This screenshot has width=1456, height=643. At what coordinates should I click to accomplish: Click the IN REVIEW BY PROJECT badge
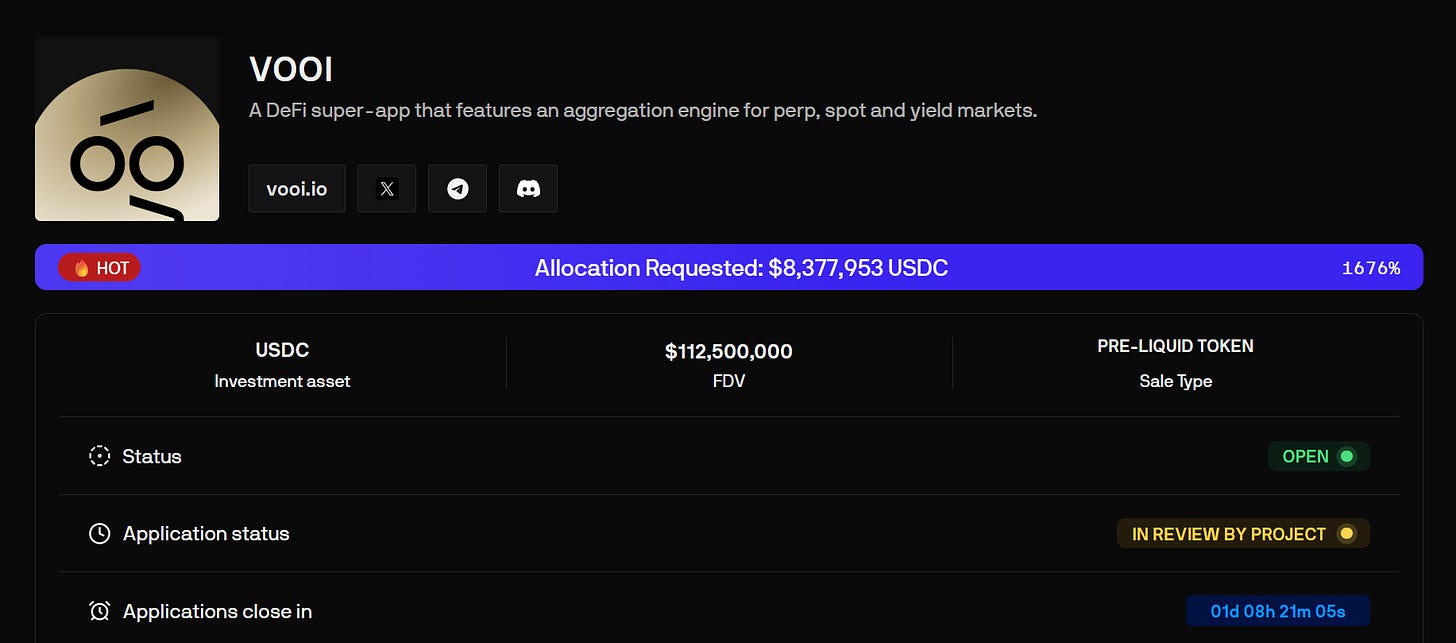1243,534
